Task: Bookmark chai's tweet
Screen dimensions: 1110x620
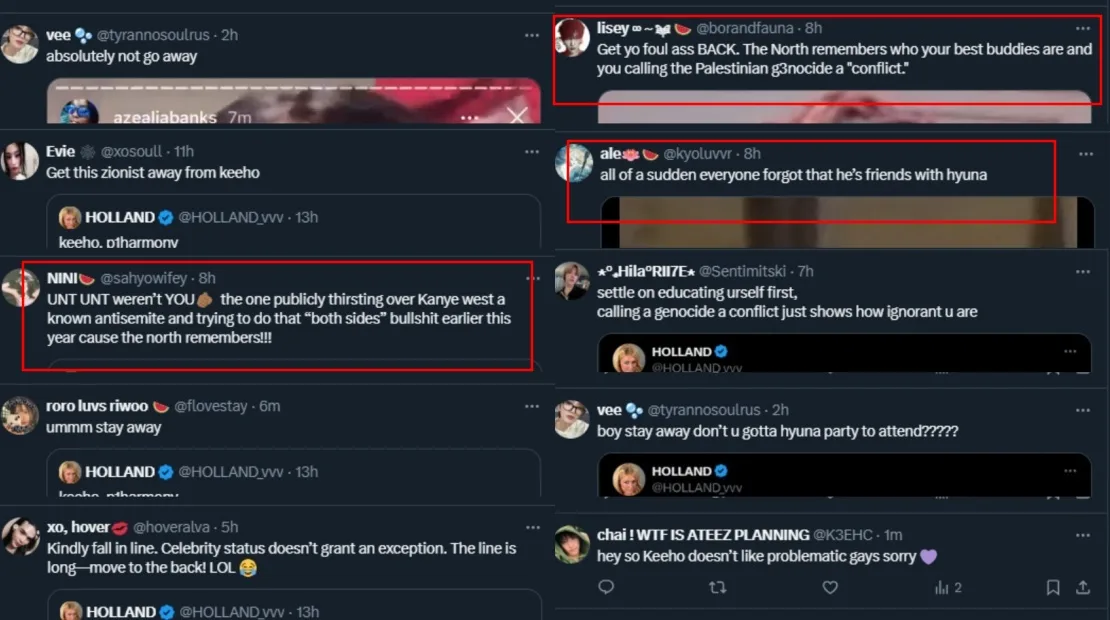Action: tap(1052, 588)
